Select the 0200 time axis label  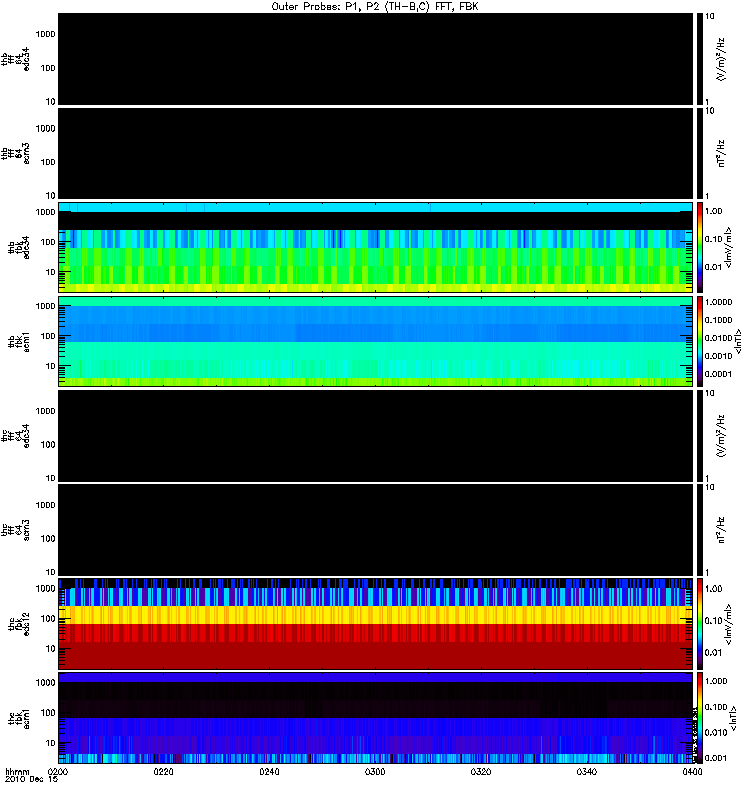[x=57, y=771]
